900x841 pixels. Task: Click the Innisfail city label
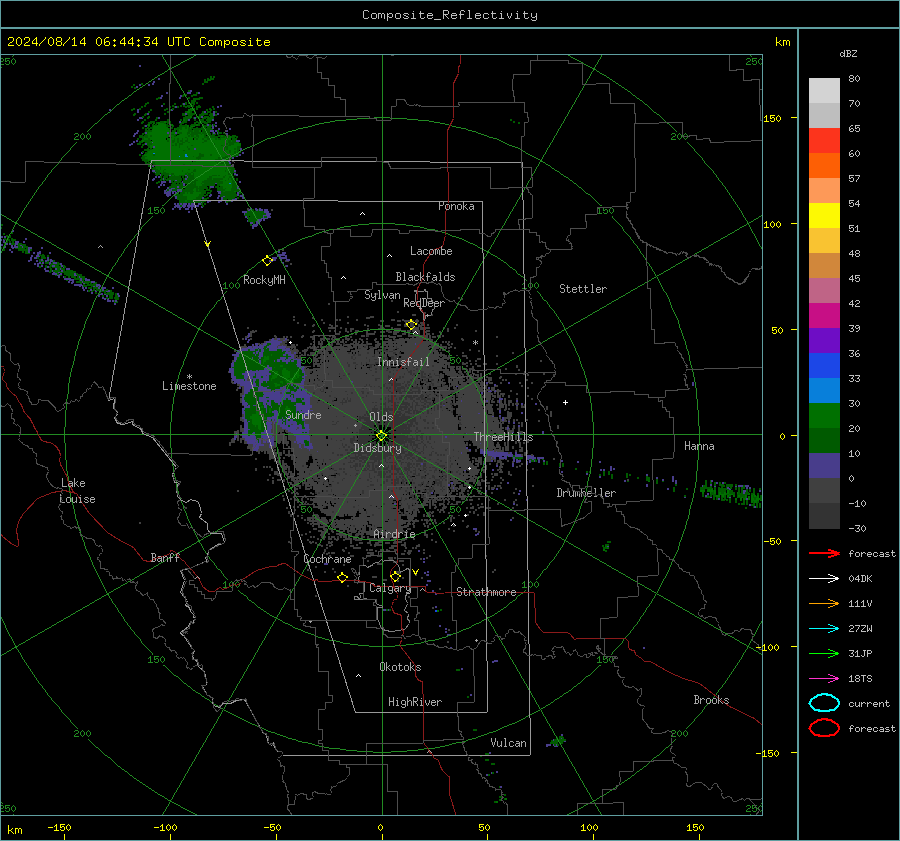coord(403,362)
